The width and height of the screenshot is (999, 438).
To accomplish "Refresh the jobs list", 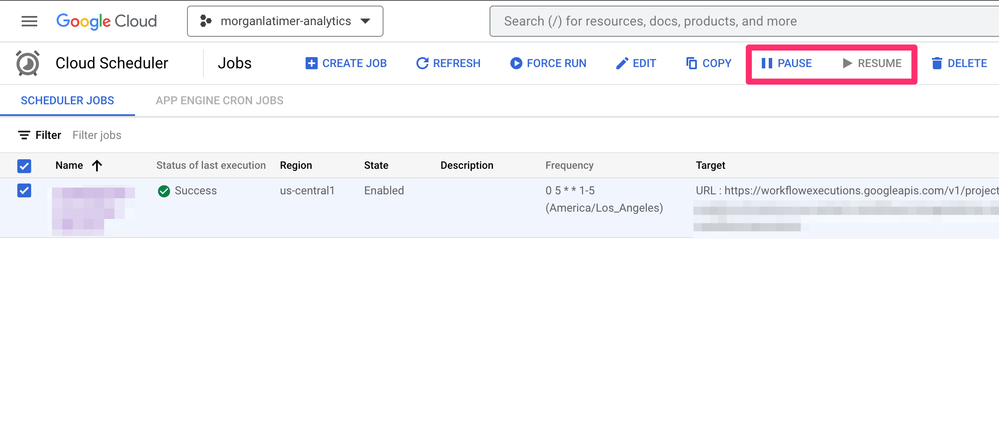I will point(448,63).
